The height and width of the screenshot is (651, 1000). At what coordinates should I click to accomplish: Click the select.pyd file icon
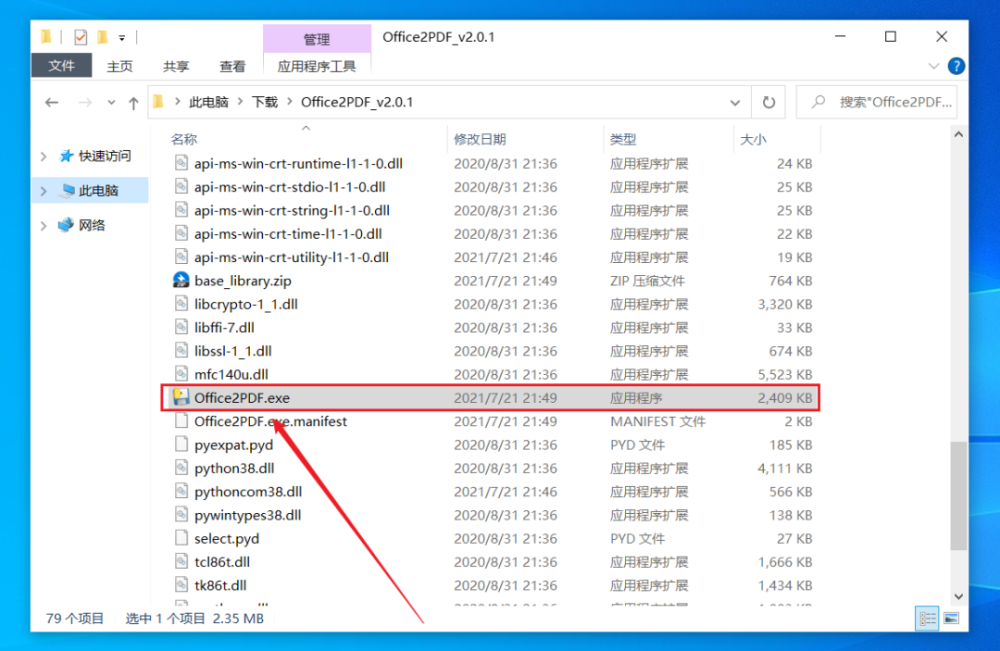pyautogui.click(x=181, y=538)
